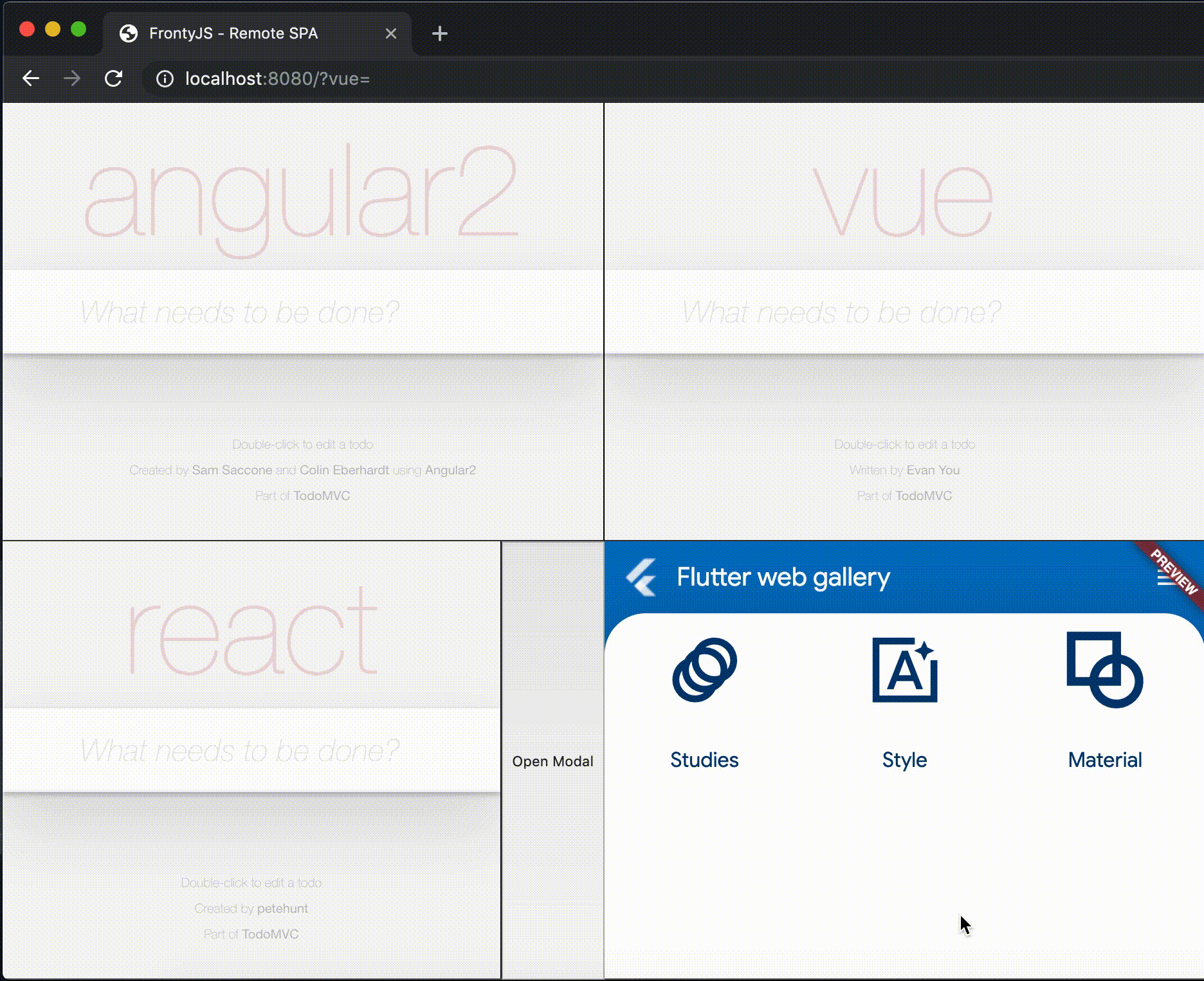Open TodoMVC link in react panel
1204x981 pixels.
[270, 934]
